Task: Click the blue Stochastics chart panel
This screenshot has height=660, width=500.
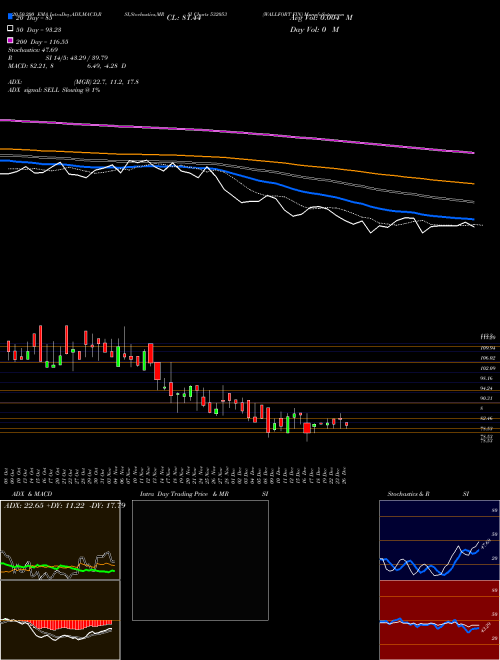Action: (x=439, y=540)
